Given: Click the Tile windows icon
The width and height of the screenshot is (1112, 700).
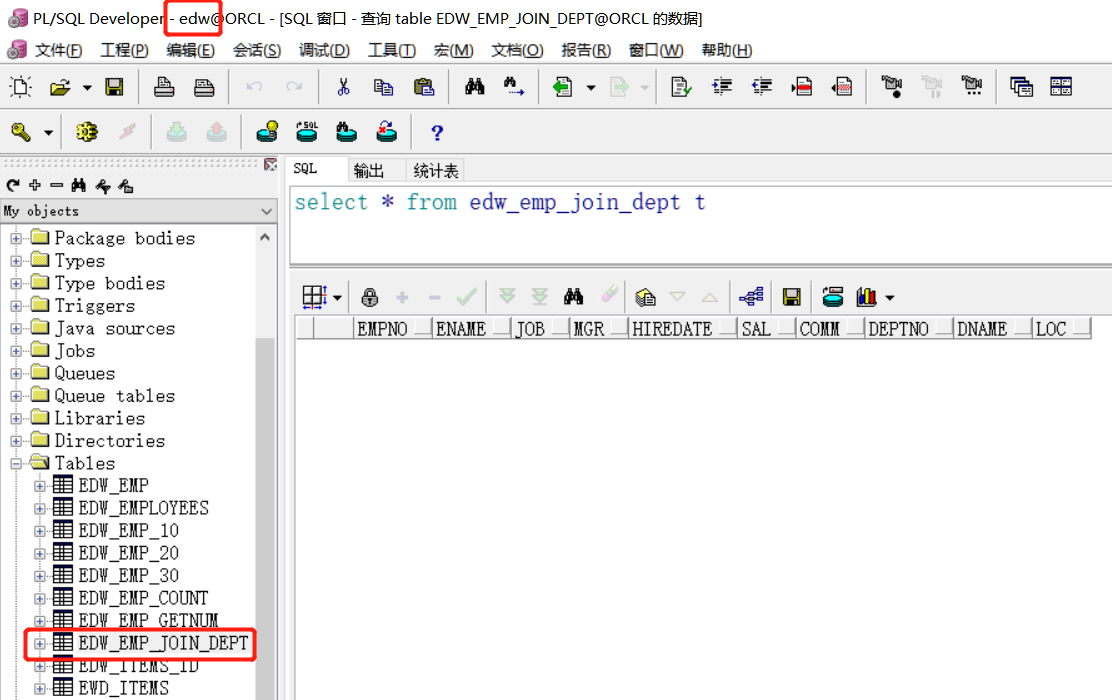Looking at the screenshot, I should (1061, 87).
